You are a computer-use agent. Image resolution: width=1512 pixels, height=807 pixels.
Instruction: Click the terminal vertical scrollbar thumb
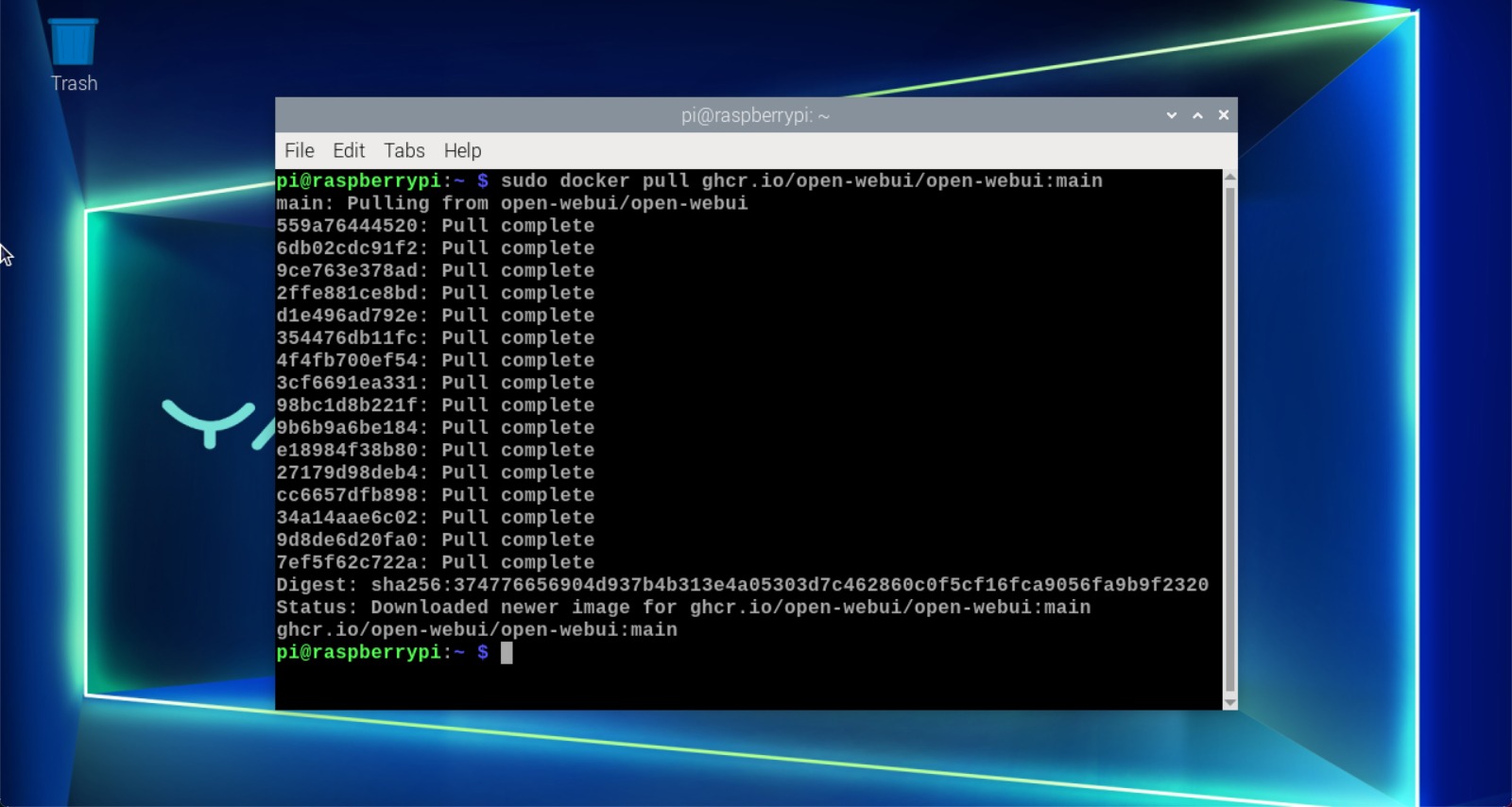point(1230,439)
